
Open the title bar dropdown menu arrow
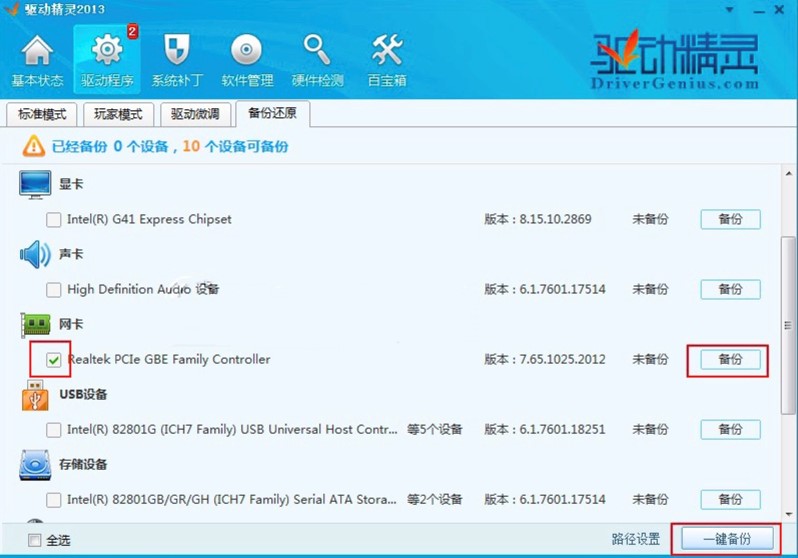coord(730,10)
